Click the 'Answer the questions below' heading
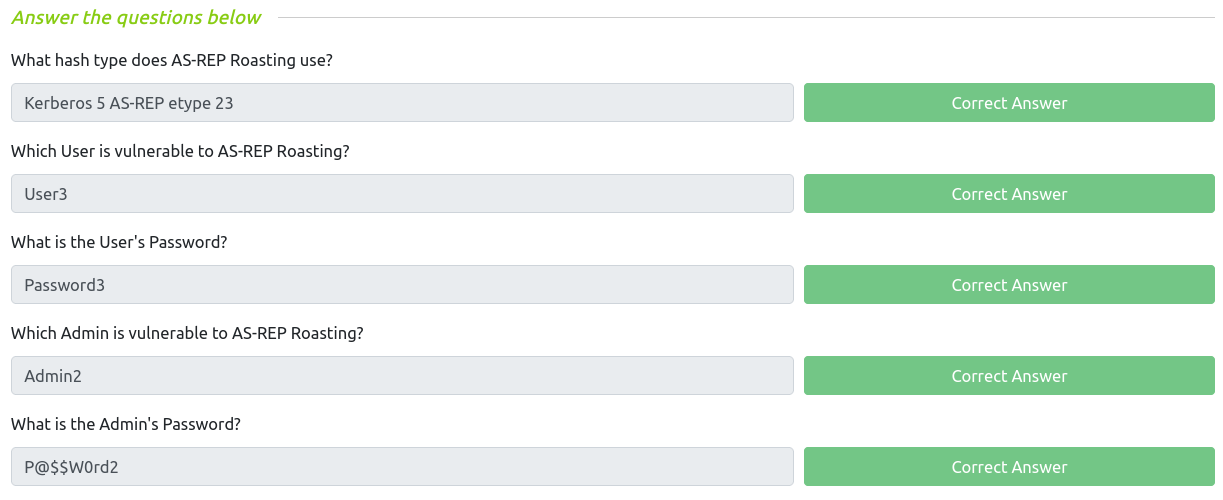The width and height of the screenshot is (1223, 500). click(x=136, y=18)
